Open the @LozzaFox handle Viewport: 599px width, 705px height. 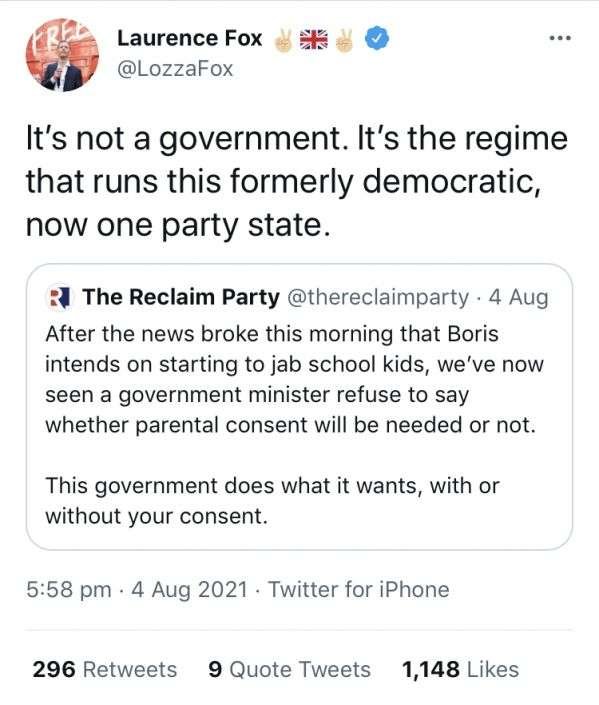[175, 69]
